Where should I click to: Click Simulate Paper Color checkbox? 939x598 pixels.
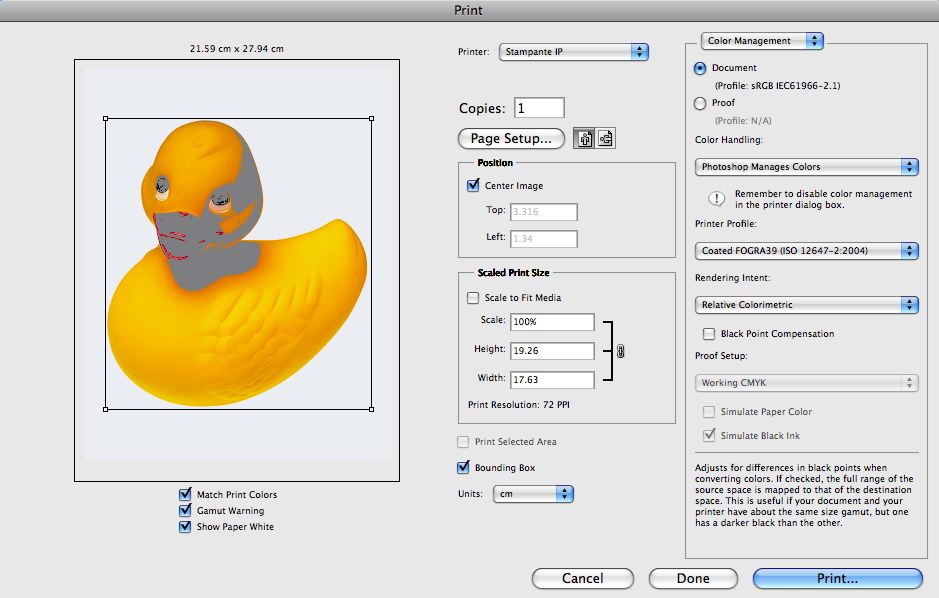(x=709, y=412)
